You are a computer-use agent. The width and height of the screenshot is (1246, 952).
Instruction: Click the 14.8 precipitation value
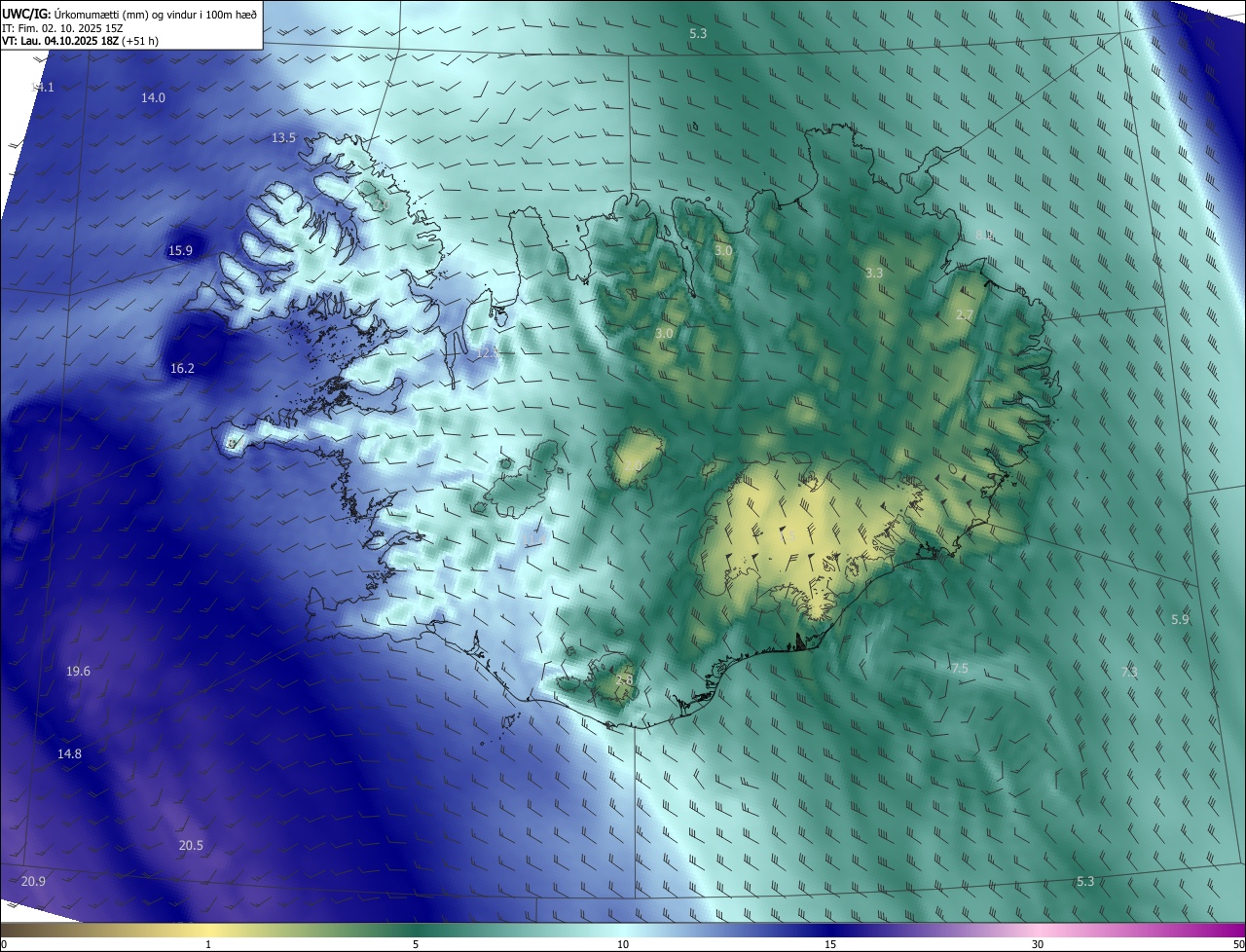click(69, 754)
